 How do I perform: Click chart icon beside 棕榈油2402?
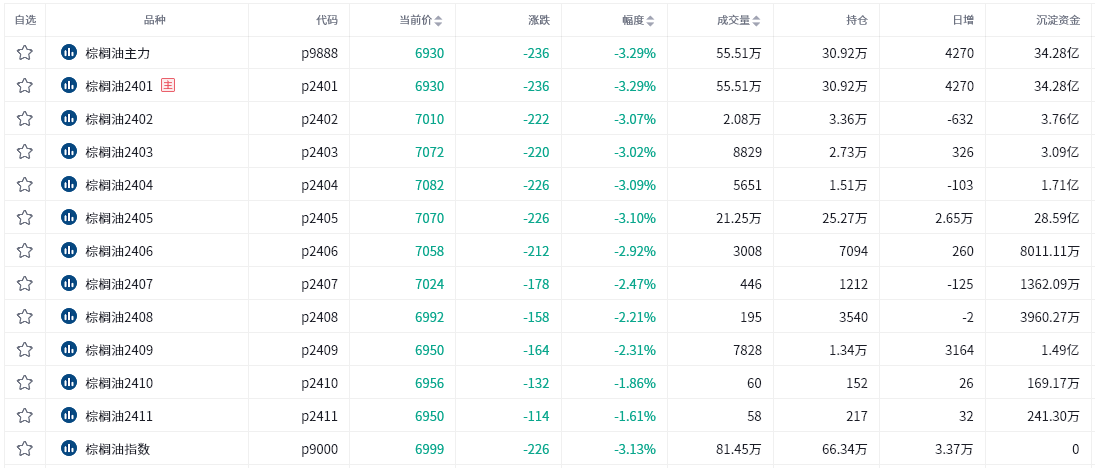click(x=69, y=118)
